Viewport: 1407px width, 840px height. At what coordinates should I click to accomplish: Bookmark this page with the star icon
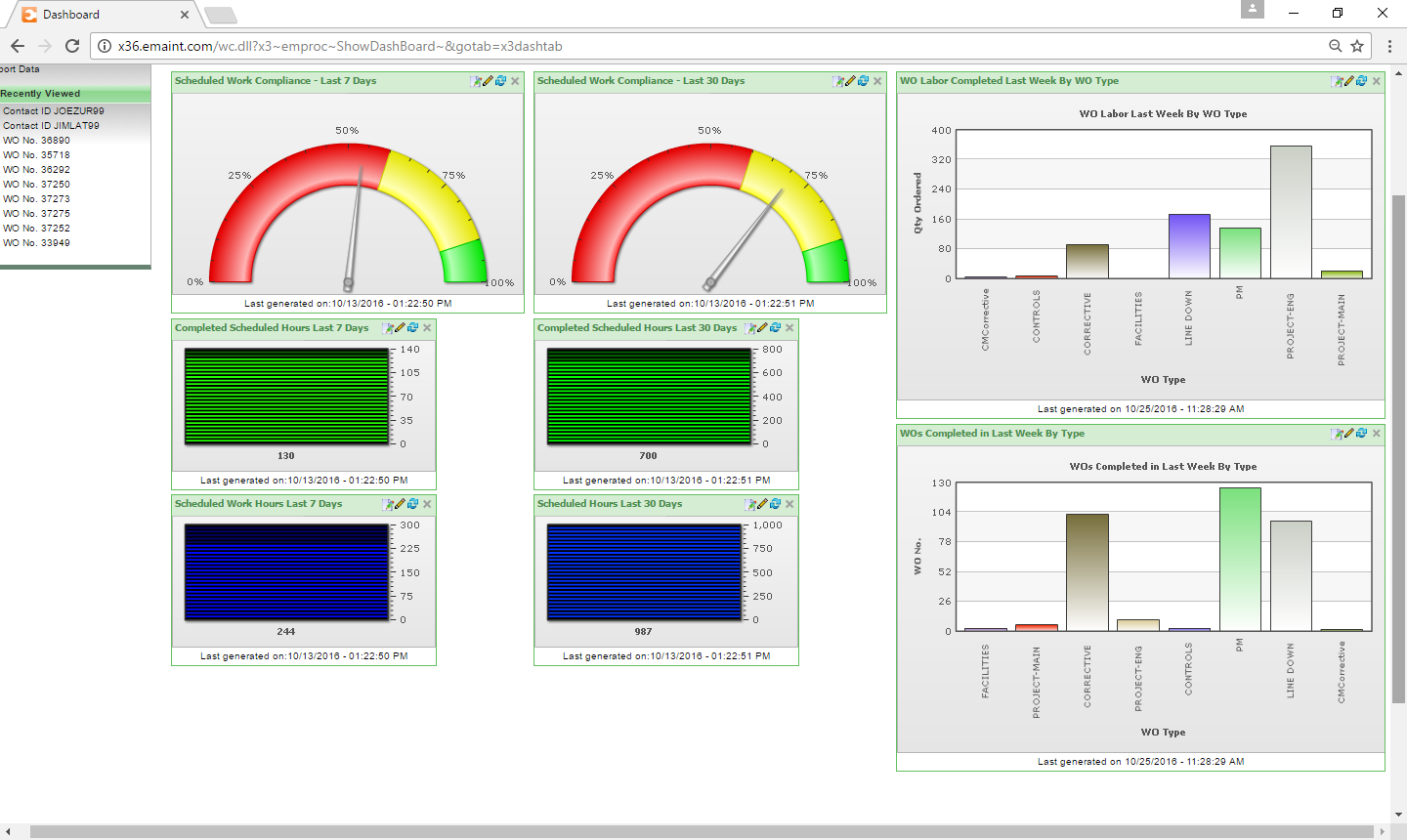pyautogui.click(x=1357, y=46)
